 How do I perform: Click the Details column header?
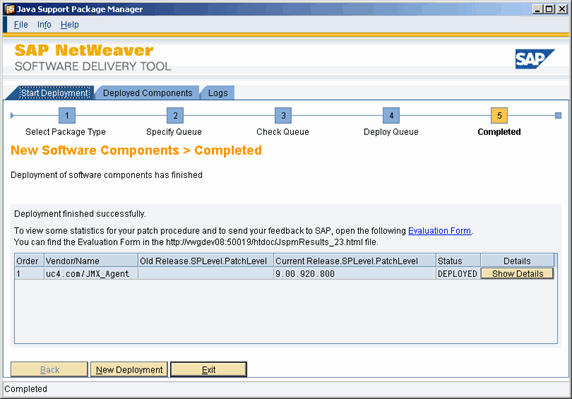(517, 261)
